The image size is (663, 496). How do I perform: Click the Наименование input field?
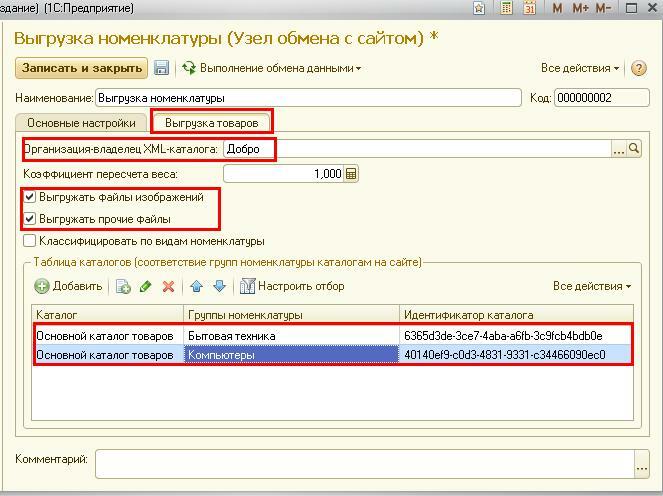pyautogui.click(x=308, y=98)
